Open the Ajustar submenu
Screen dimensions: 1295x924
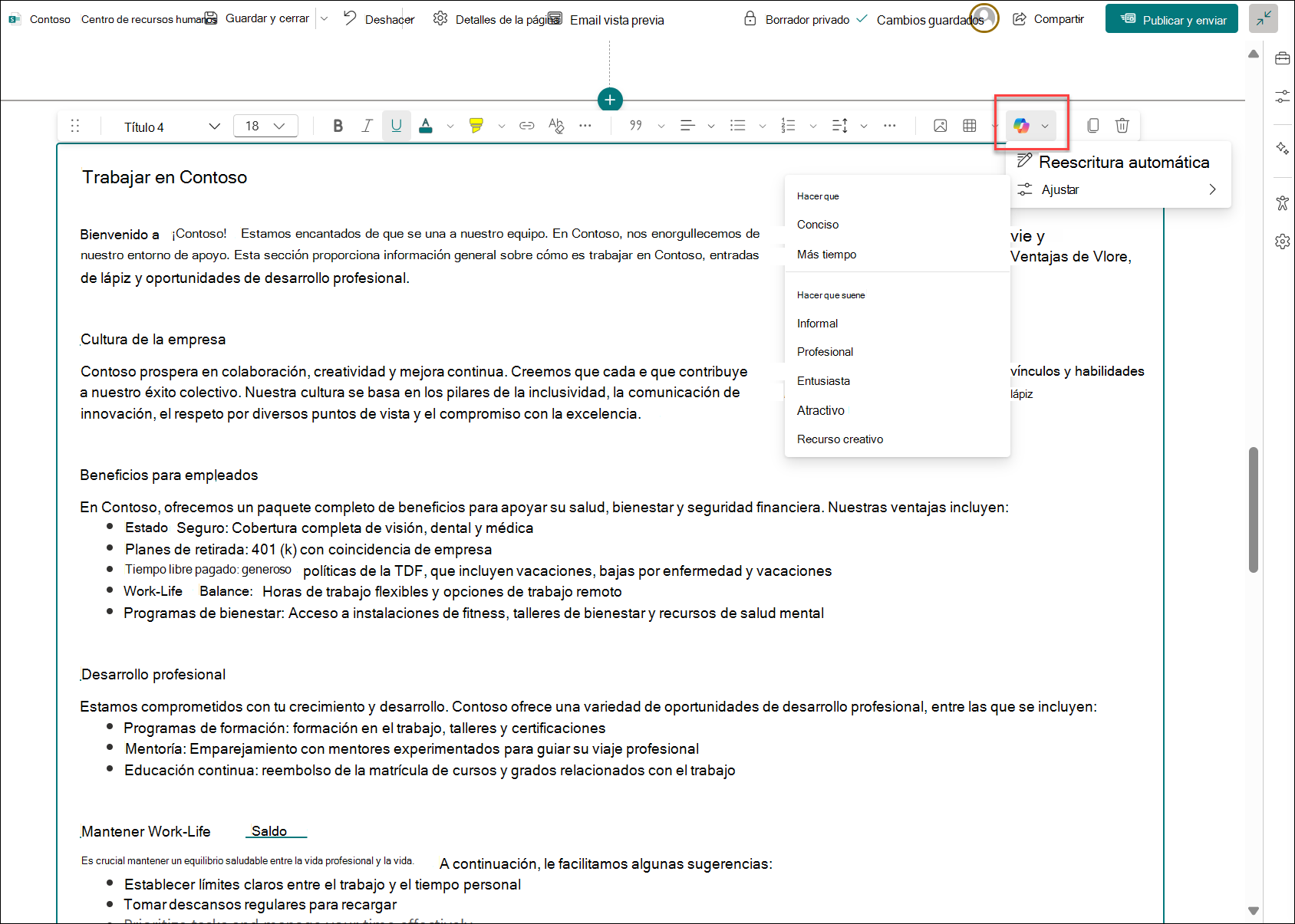1119,189
